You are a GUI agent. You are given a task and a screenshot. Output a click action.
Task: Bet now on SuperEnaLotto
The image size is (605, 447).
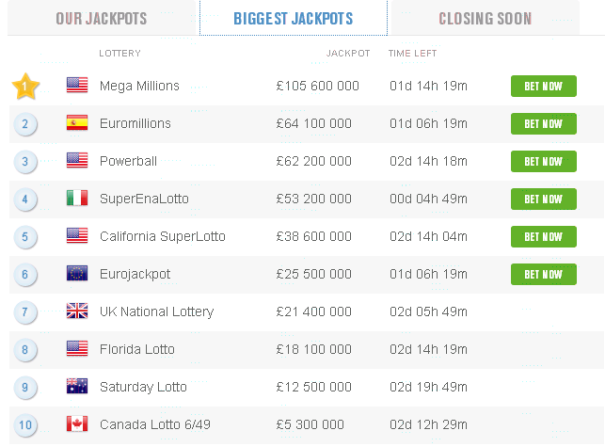click(x=544, y=199)
